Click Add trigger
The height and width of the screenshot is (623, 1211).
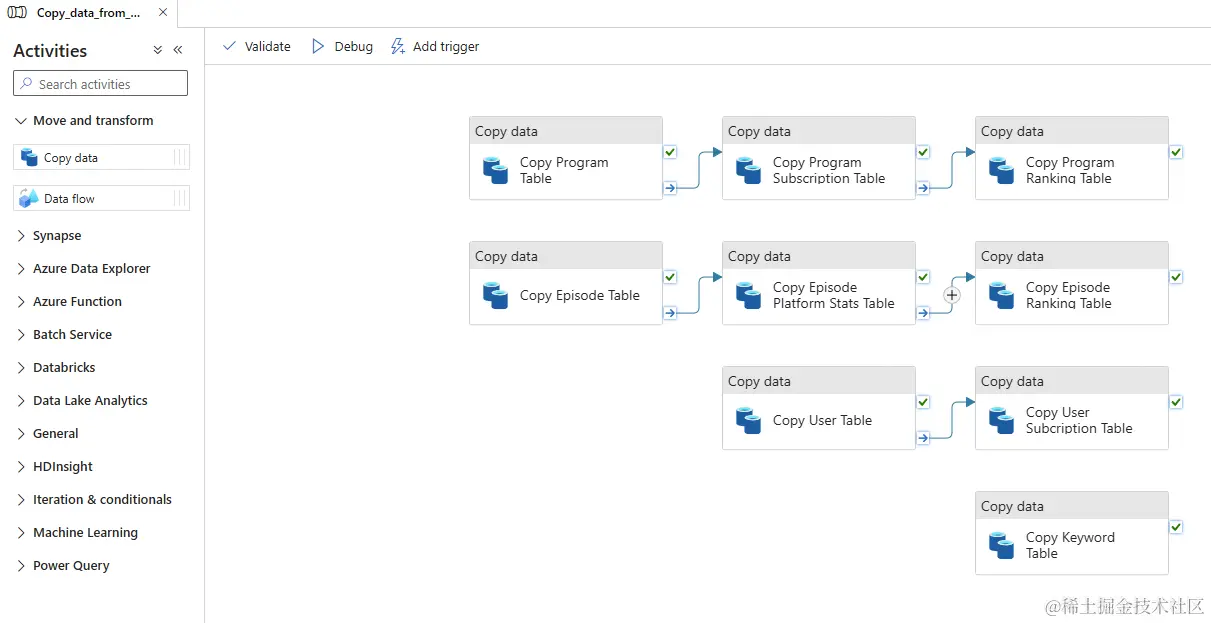(x=435, y=46)
